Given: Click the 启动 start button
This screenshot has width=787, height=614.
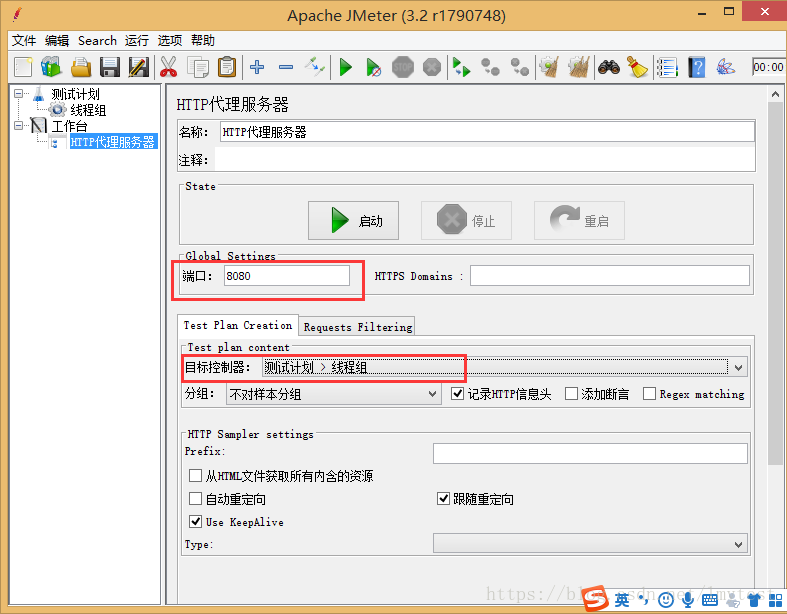Looking at the screenshot, I should pyautogui.click(x=353, y=220).
